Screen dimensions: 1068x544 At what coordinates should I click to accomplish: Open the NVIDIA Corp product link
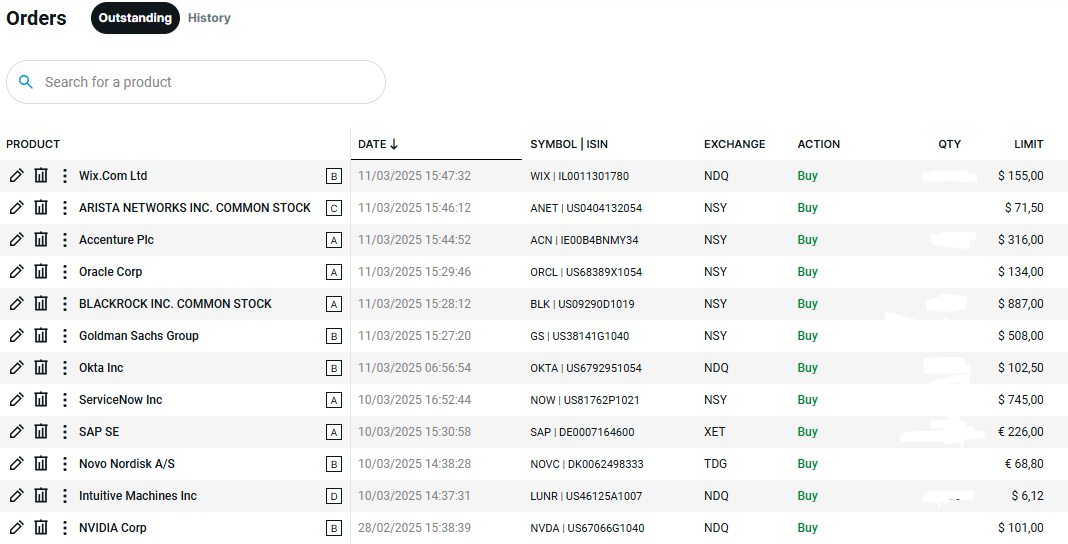[113, 528]
